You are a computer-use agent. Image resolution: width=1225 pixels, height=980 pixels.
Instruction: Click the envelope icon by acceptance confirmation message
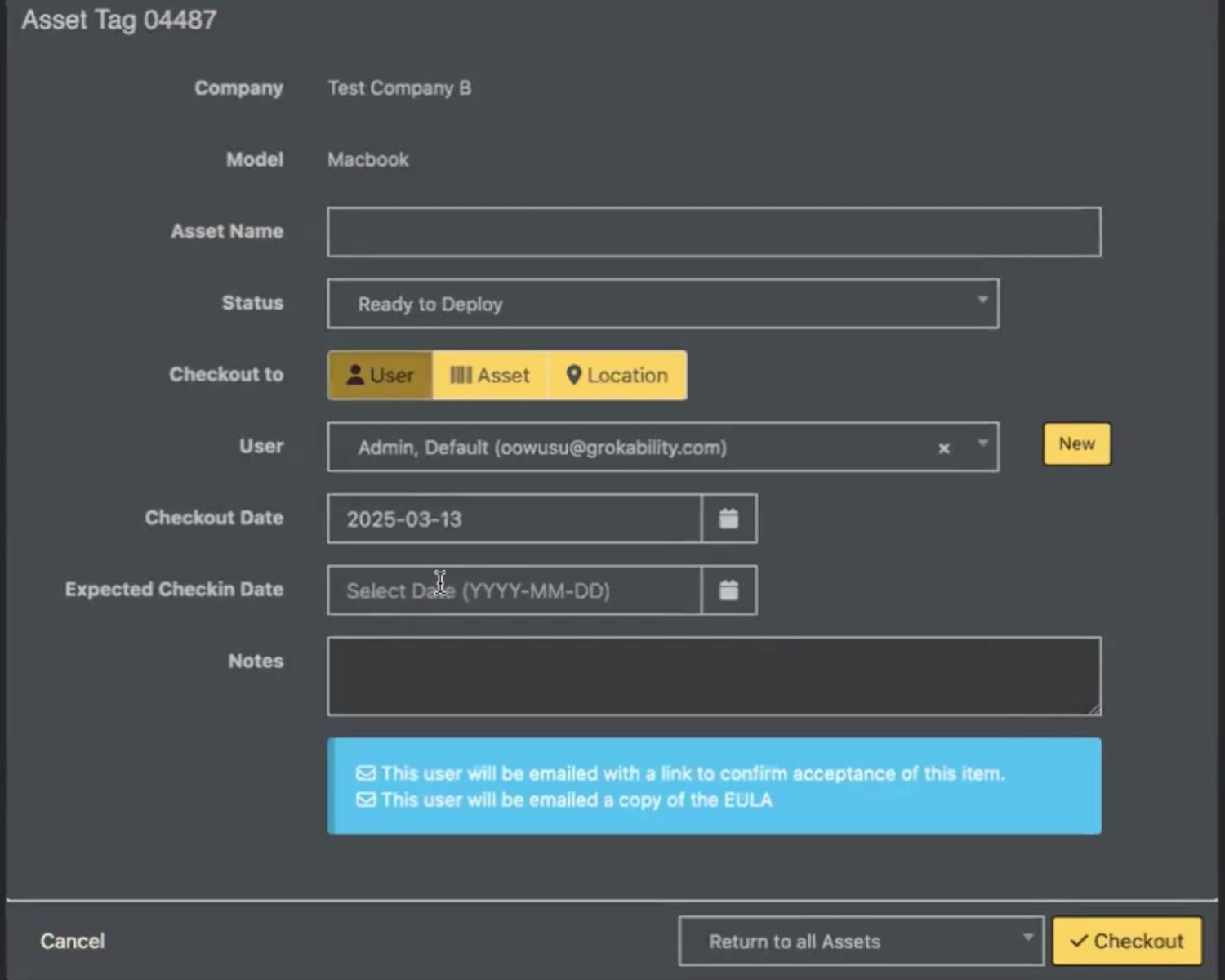[x=365, y=773]
